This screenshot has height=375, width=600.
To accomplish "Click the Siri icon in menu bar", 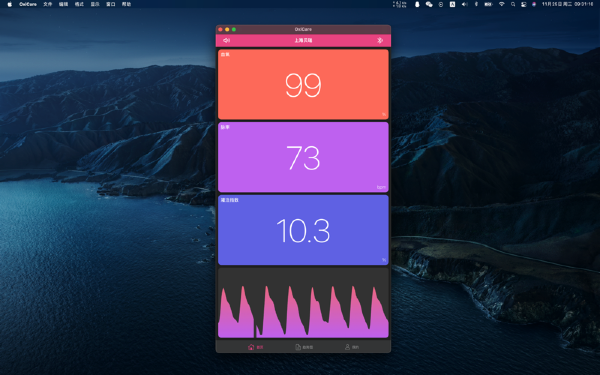I will point(534,4).
